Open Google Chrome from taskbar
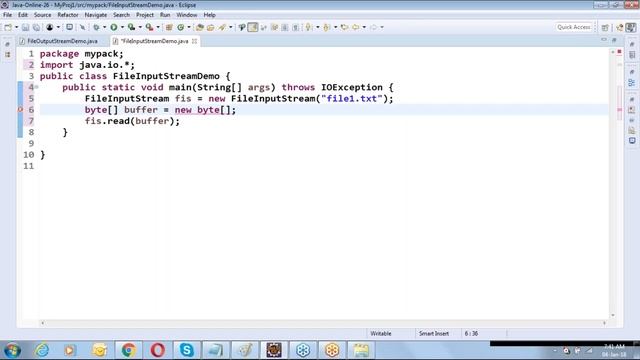This screenshot has width=640, height=360. point(129,350)
